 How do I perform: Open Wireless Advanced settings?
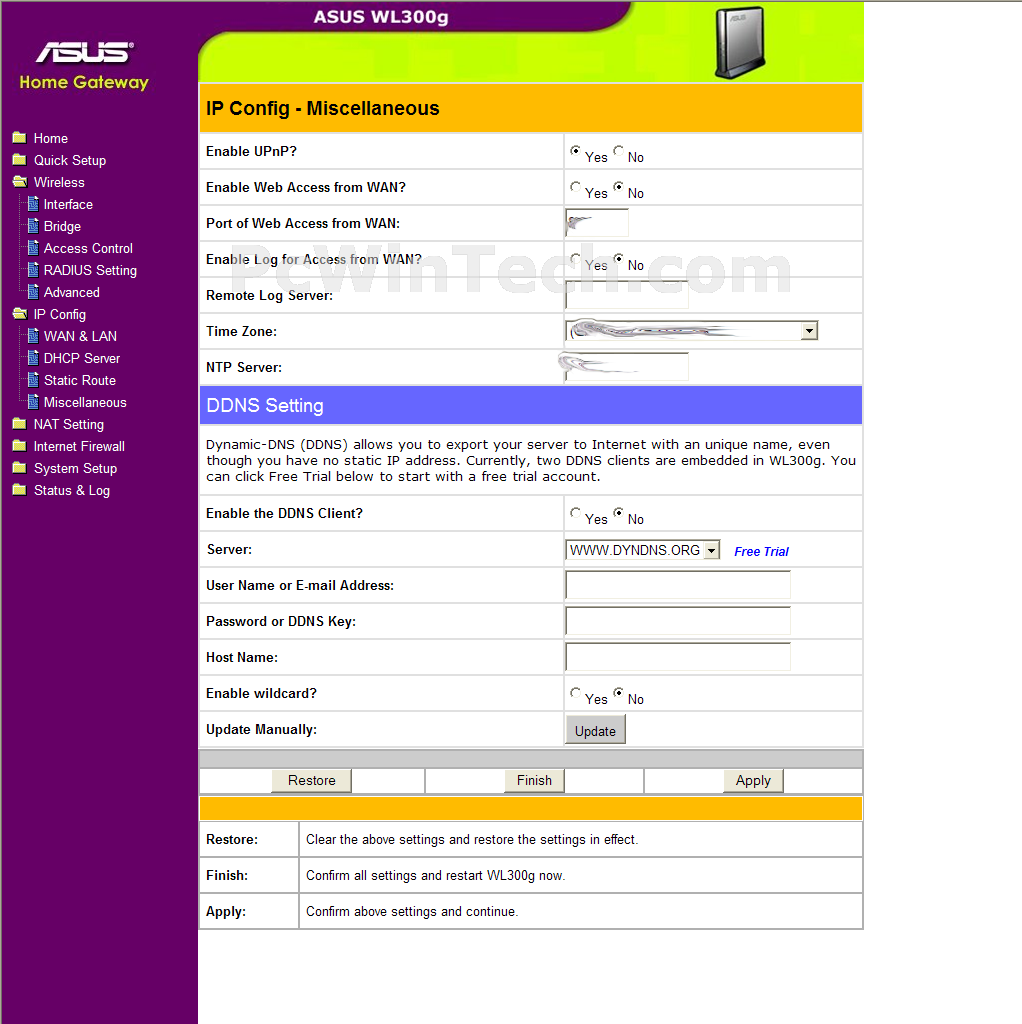72,293
